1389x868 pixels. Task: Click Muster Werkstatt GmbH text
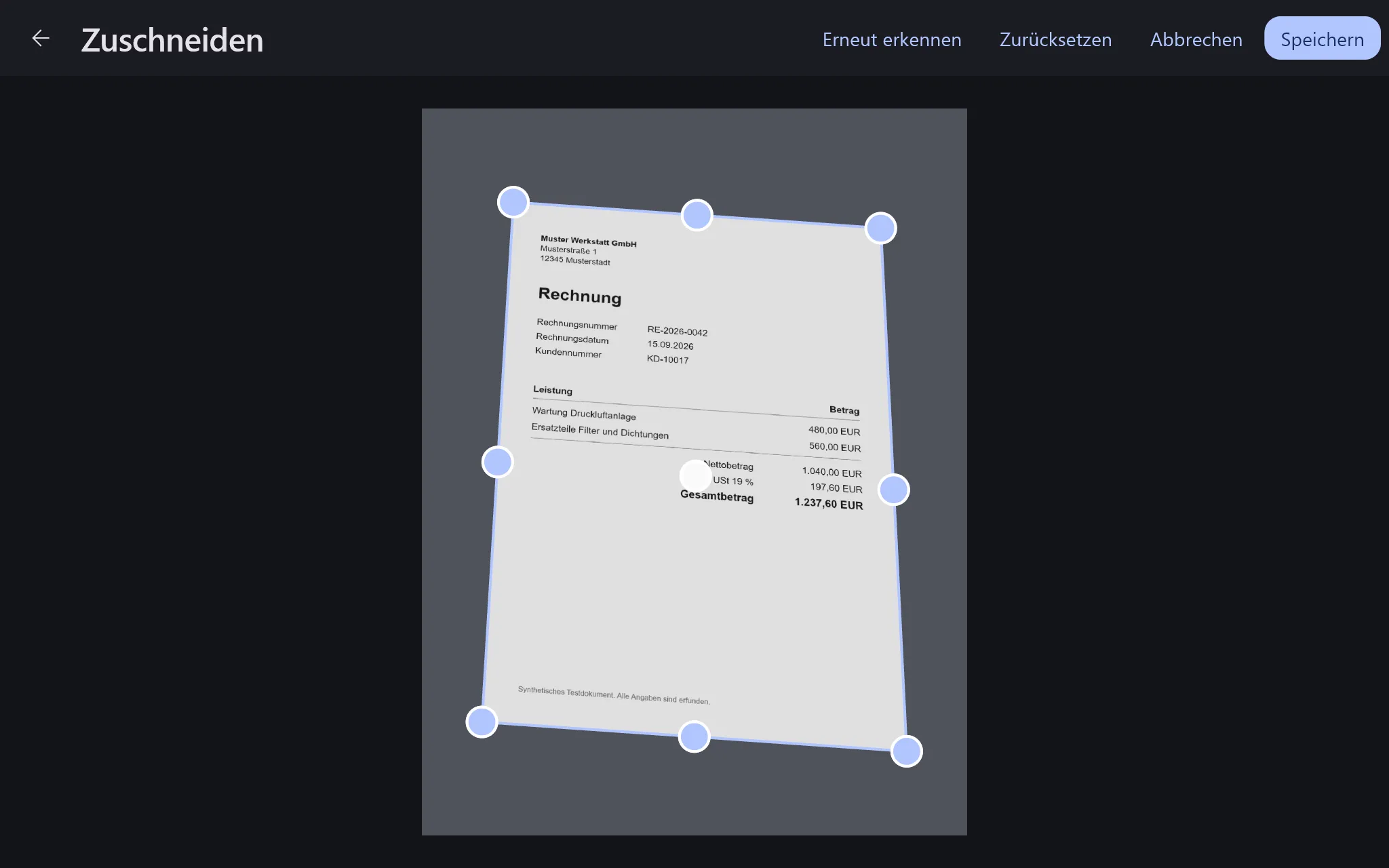(x=589, y=241)
